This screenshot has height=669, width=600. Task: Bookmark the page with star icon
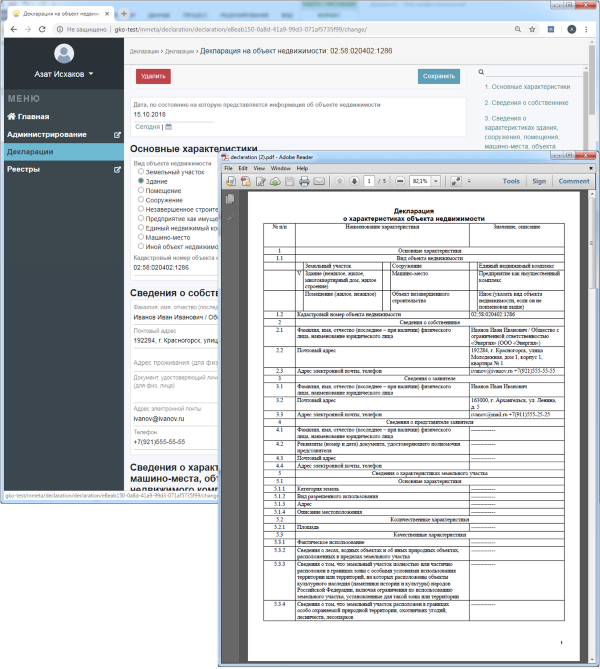pos(532,29)
